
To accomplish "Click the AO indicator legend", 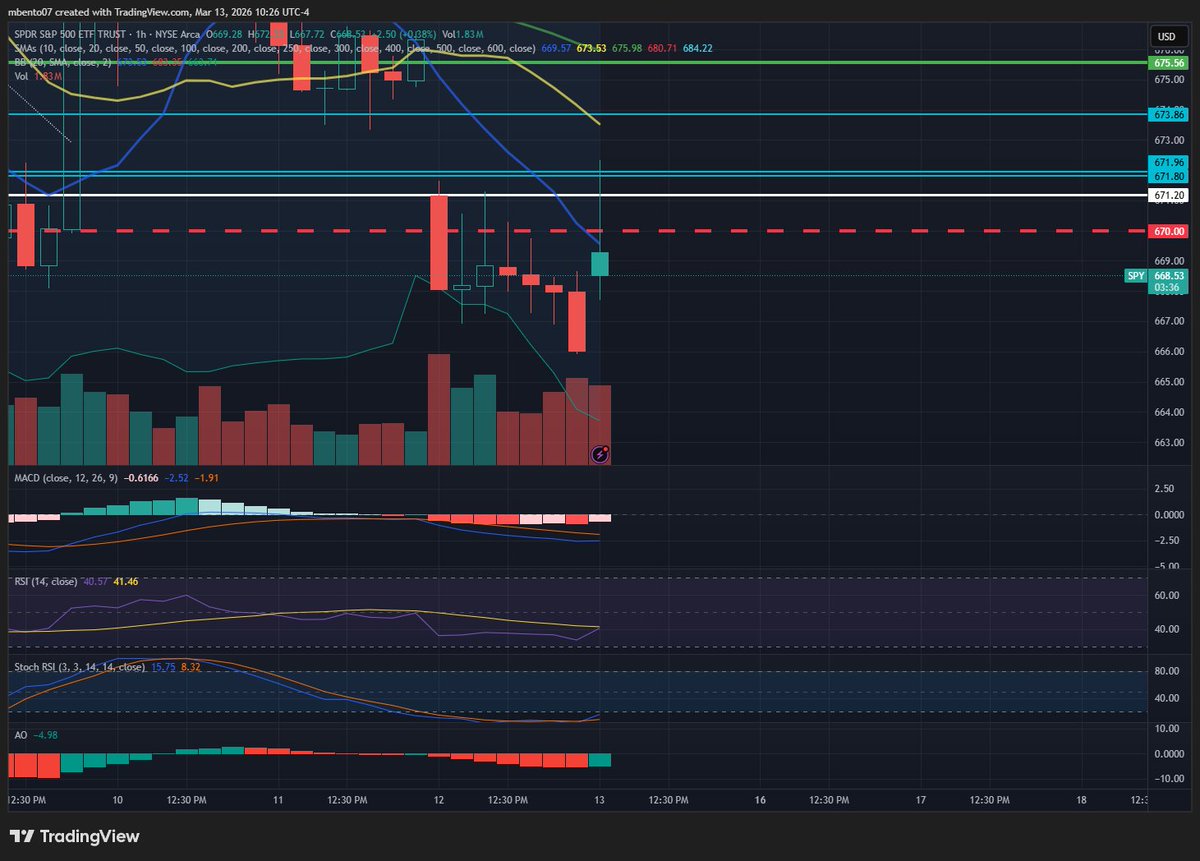I will [x=20, y=735].
